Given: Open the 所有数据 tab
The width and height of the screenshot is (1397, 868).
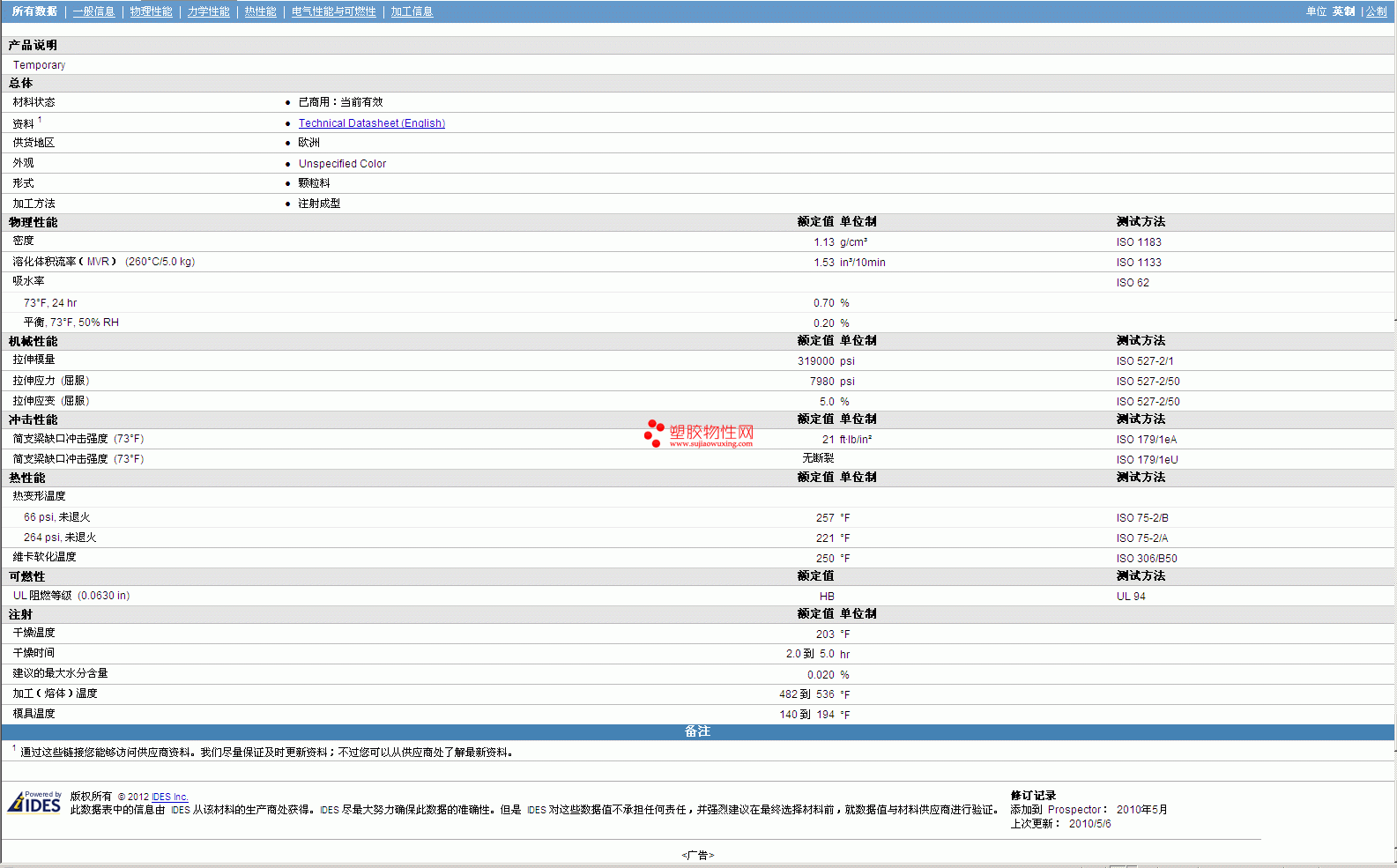Looking at the screenshot, I should pyautogui.click(x=34, y=11).
